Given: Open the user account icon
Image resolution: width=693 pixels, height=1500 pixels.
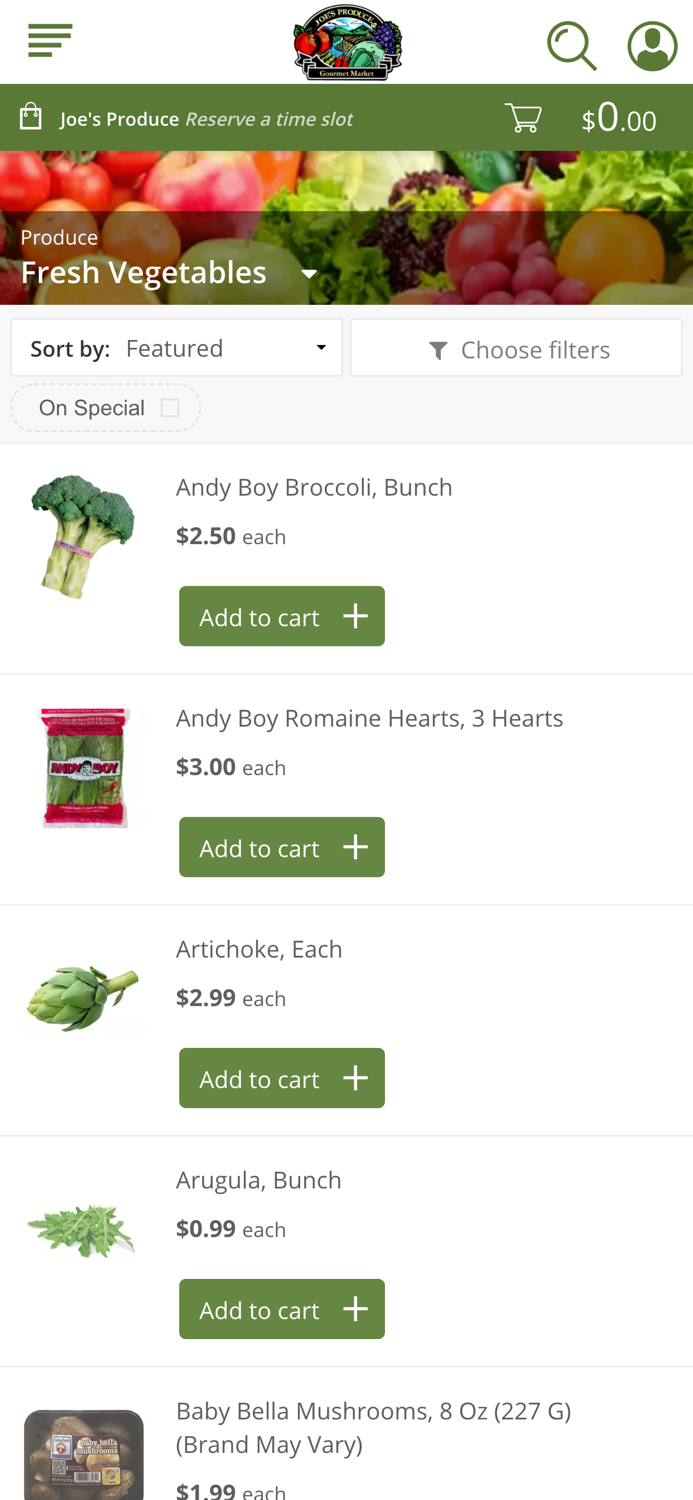Looking at the screenshot, I should tap(652, 45).
